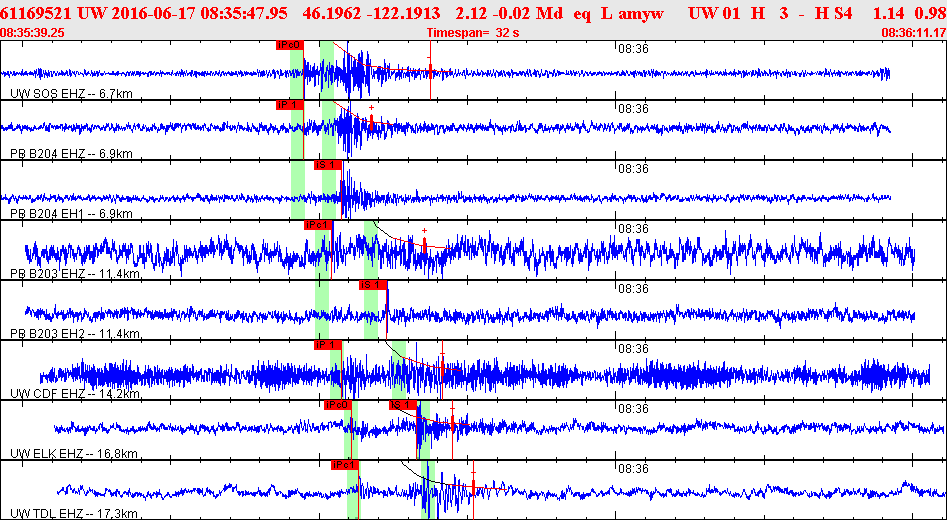The width and height of the screenshot is (947, 520).
Task: Click the Timespan 32 s label
Action: click(x=473, y=33)
